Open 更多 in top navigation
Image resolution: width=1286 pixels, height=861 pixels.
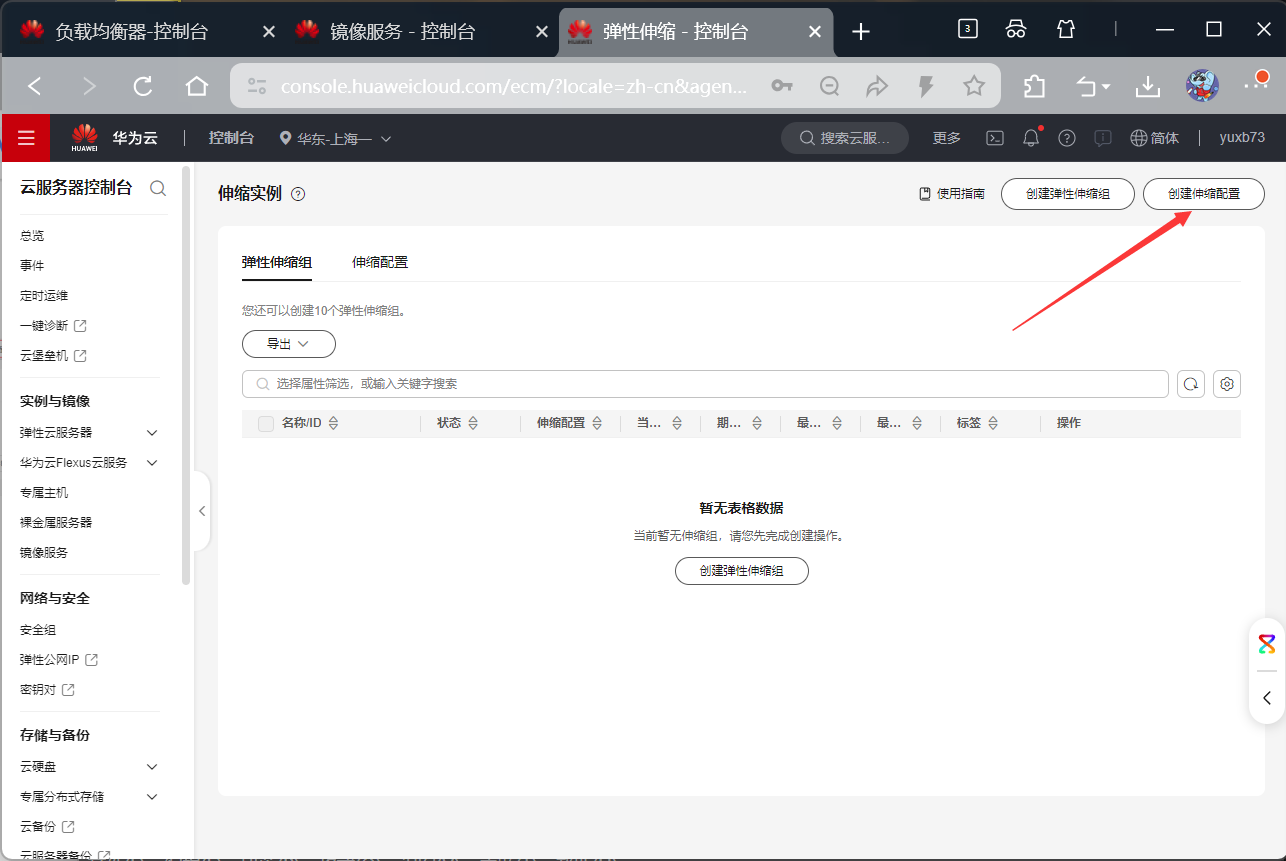(x=947, y=138)
